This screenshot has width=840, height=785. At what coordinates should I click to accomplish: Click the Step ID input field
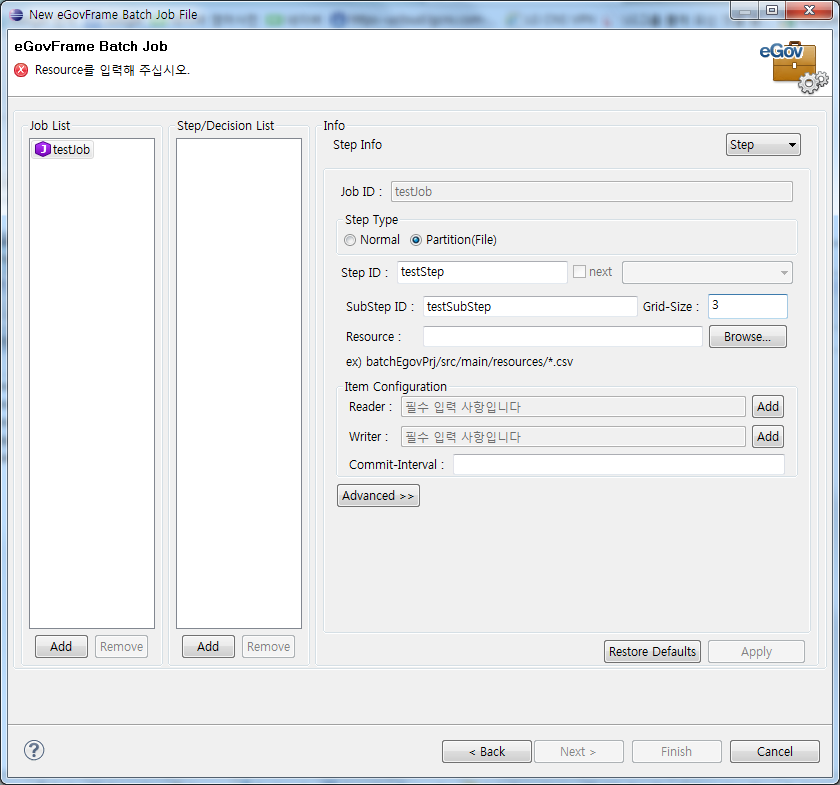482,272
